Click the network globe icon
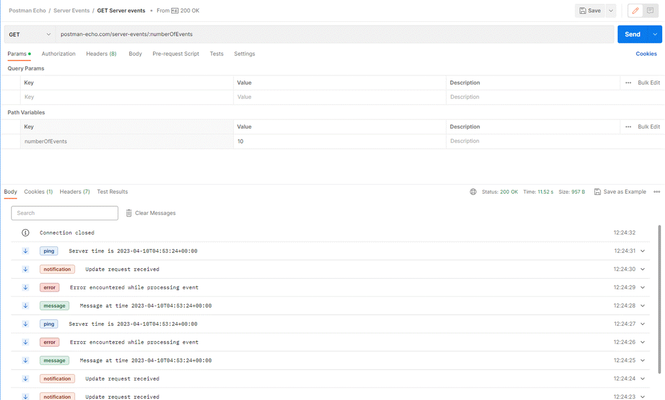The height and width of the screenshot is (400, 665). (473, 192)
